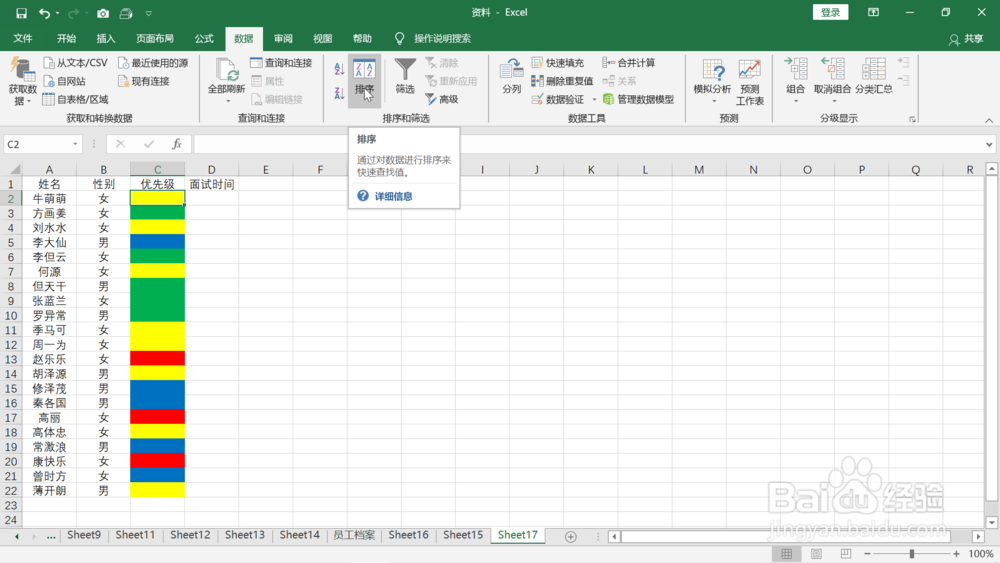Open the 获取数据 icon button
The image size is (1000, 563).
(x=23, y=81)
